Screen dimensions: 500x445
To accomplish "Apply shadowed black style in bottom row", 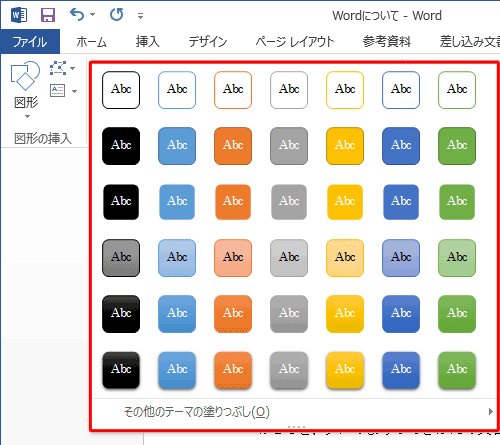I will click(x=121, y=370).
